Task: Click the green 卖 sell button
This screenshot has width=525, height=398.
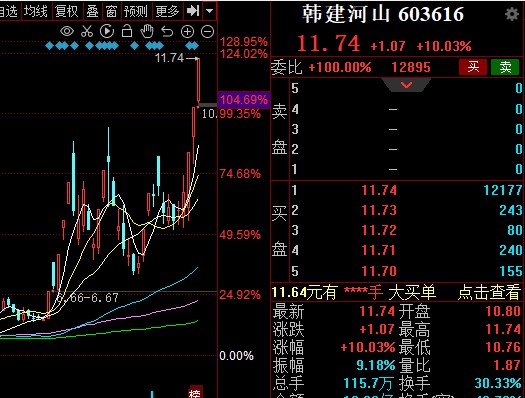Action: 505,67
